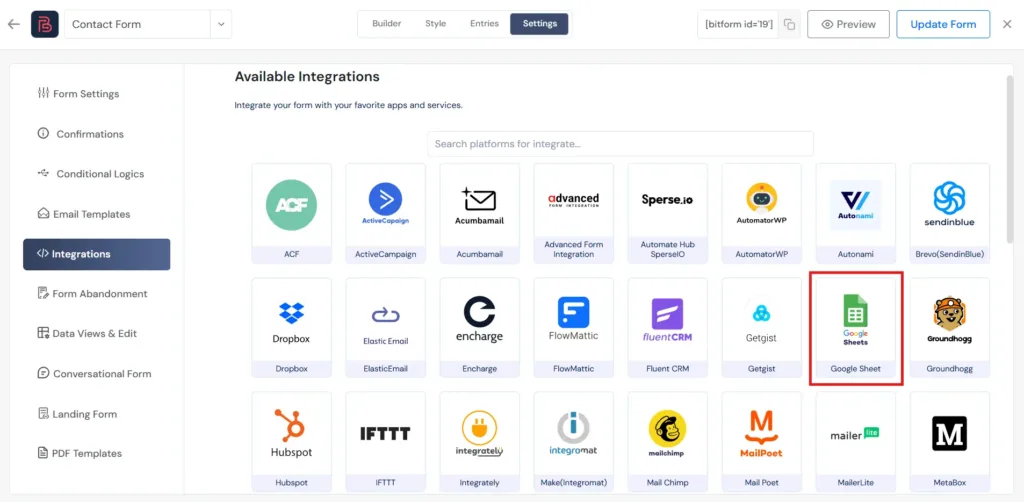Open the Mail Chimp integration
This screenshot has height=502, width=1024.
pyautogui.click(x=667, y=434)
